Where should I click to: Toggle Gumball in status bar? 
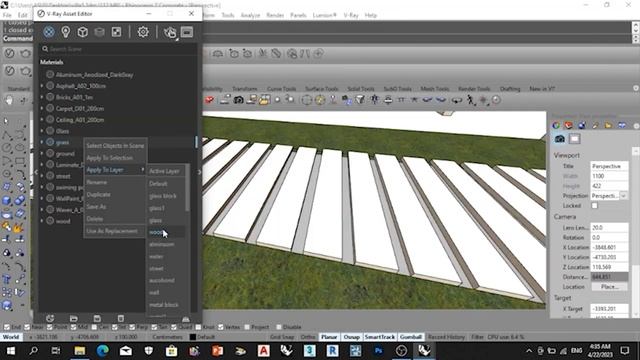(411, 337)
